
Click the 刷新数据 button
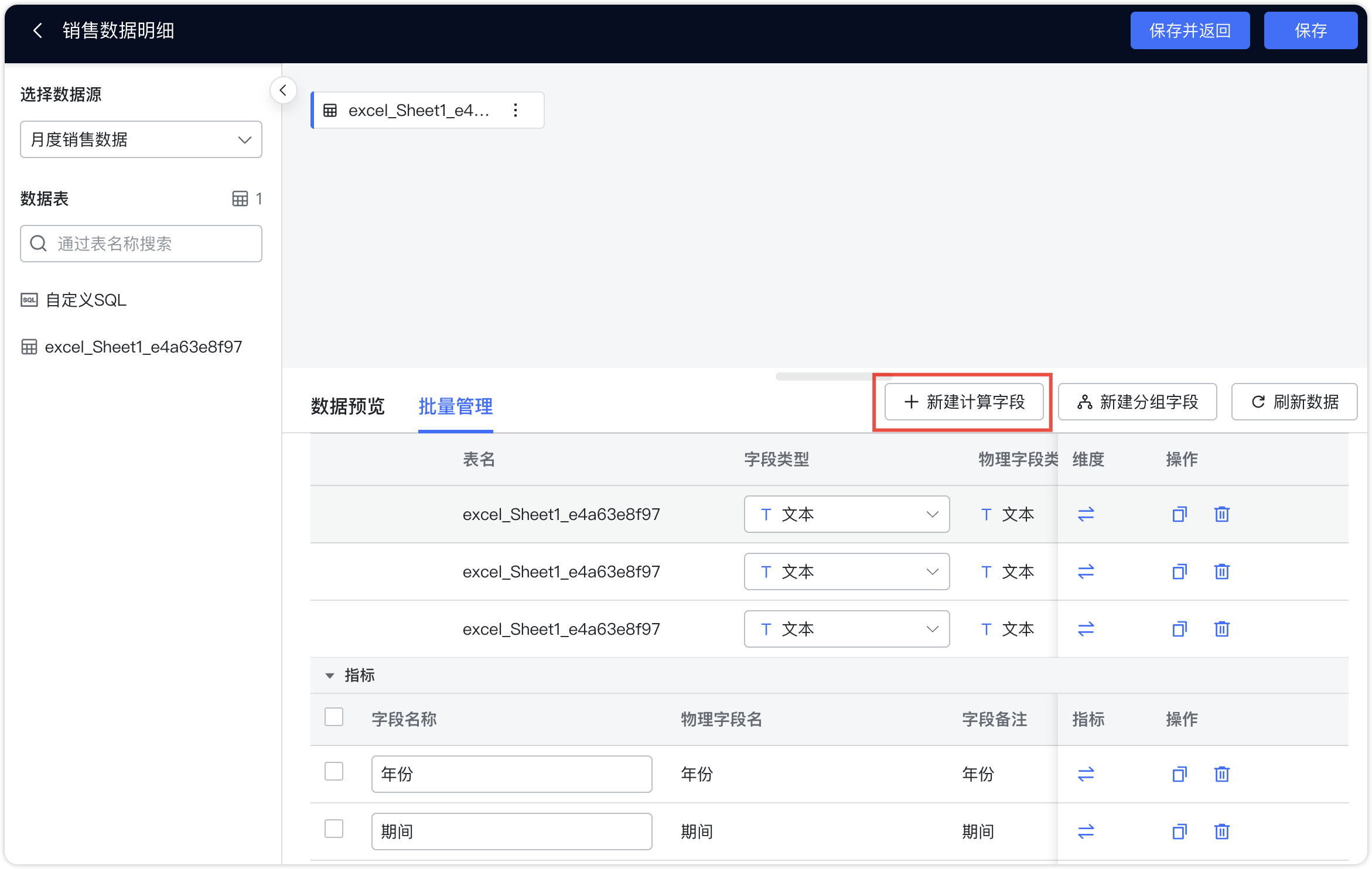1294,402
